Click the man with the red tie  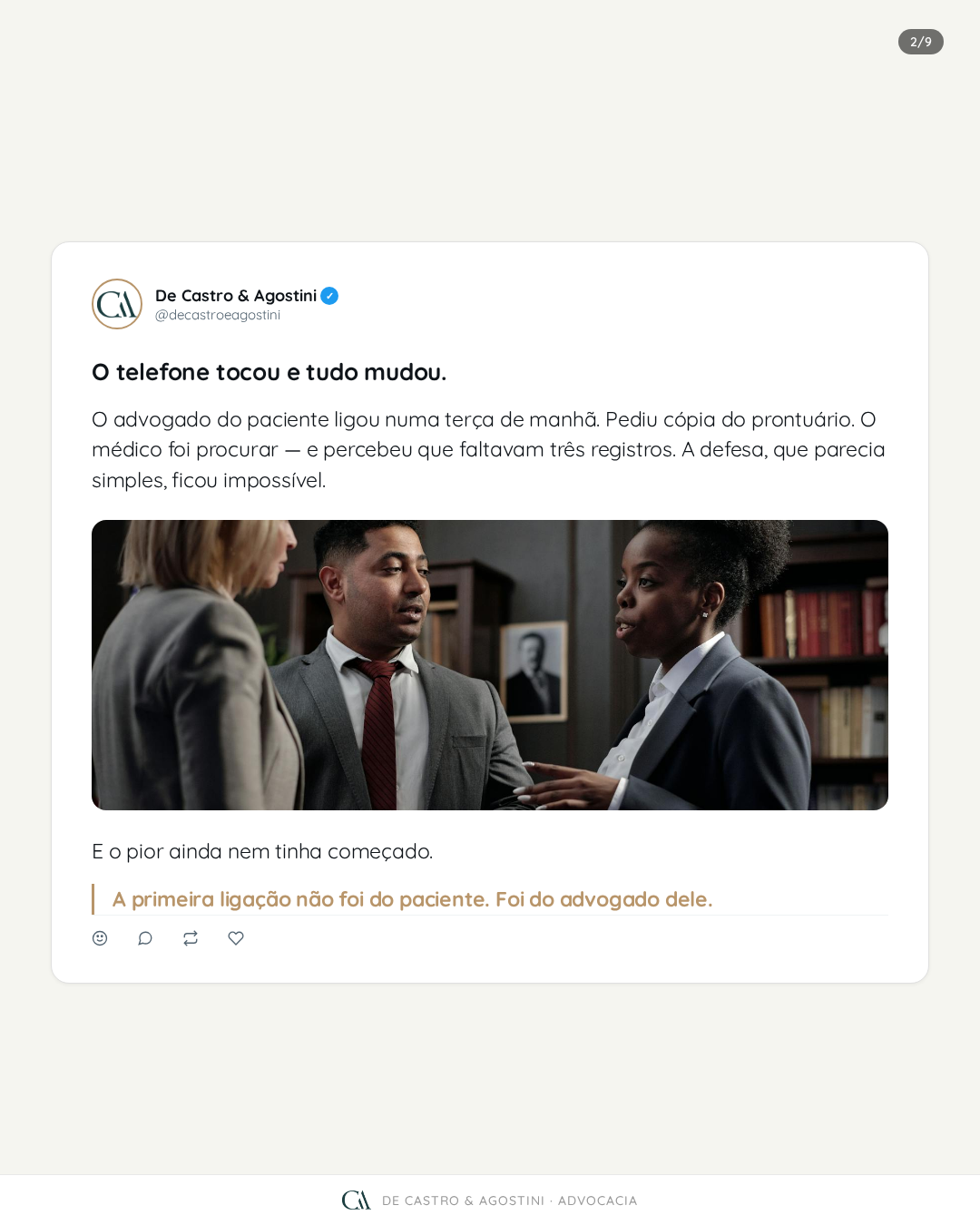392,667
